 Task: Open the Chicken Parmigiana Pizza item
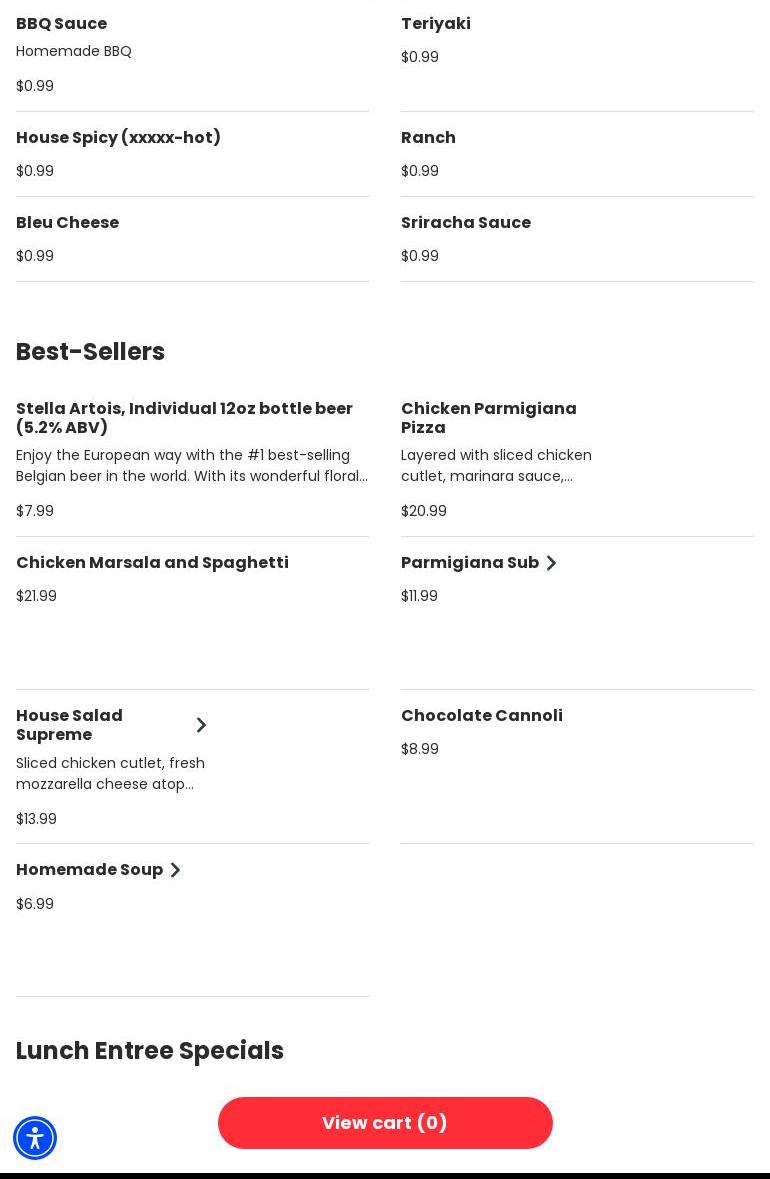[489, 418]
